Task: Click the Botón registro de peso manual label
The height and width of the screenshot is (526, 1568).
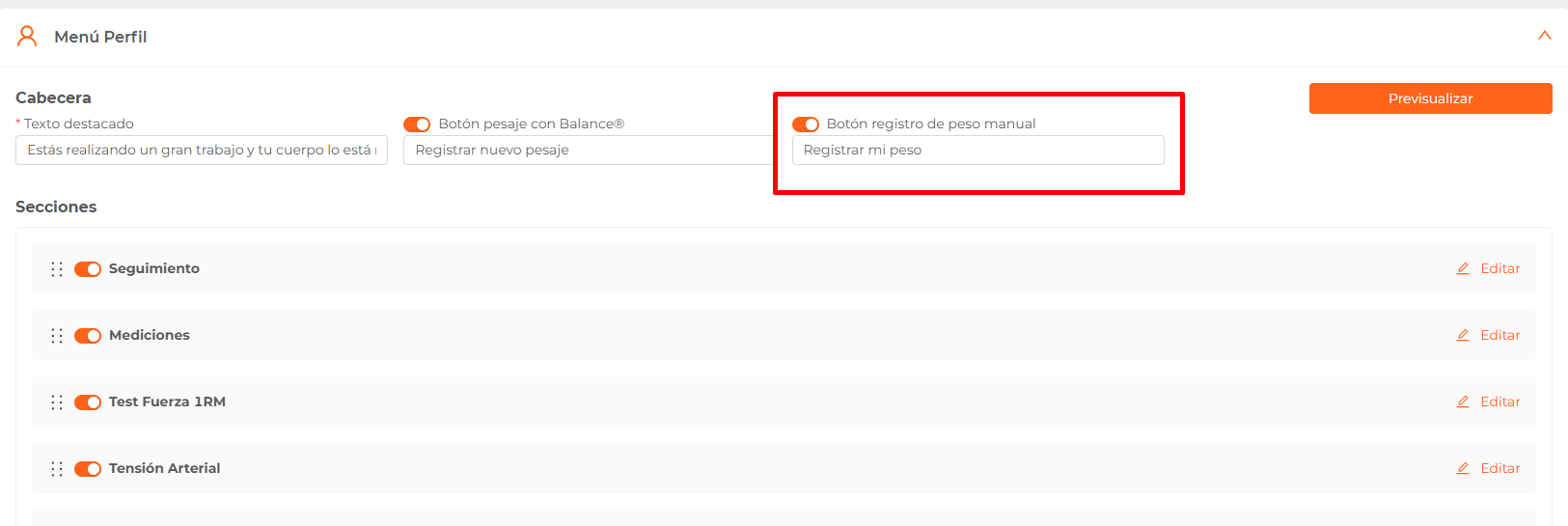Action: 931,124
